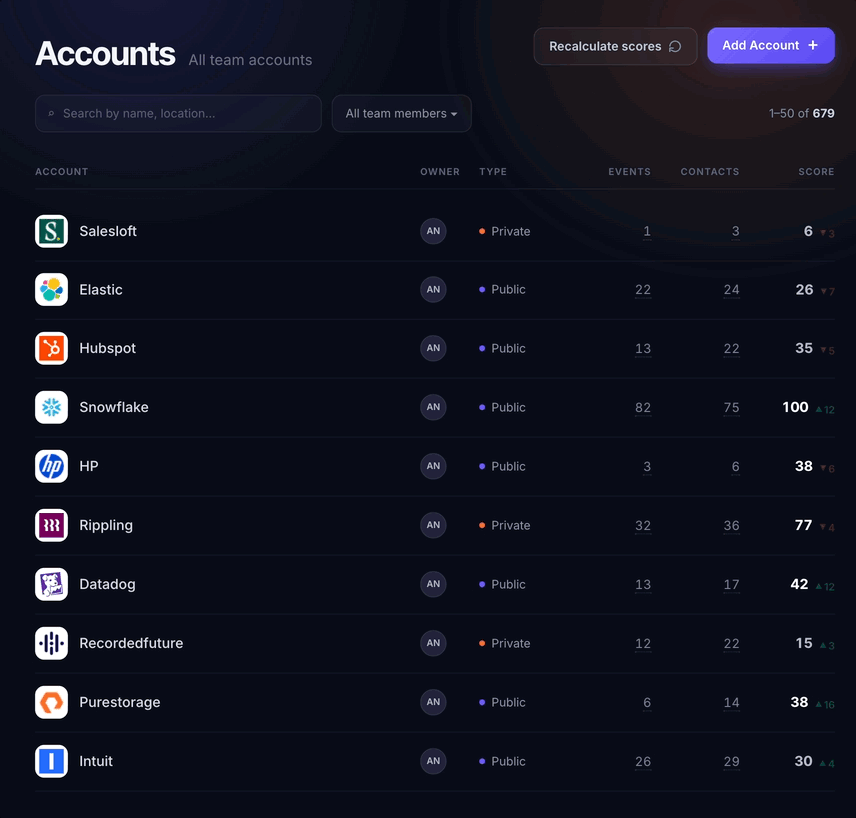Sort by the OWNER column header
The image size is (856, 818).
pyautogui.click(x=439, y=171)
